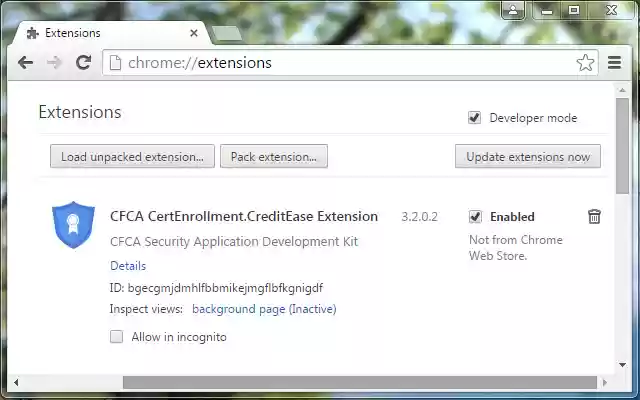Click the CFCA blue shield extension icon
640x400 pixels.
click(73, 224)
